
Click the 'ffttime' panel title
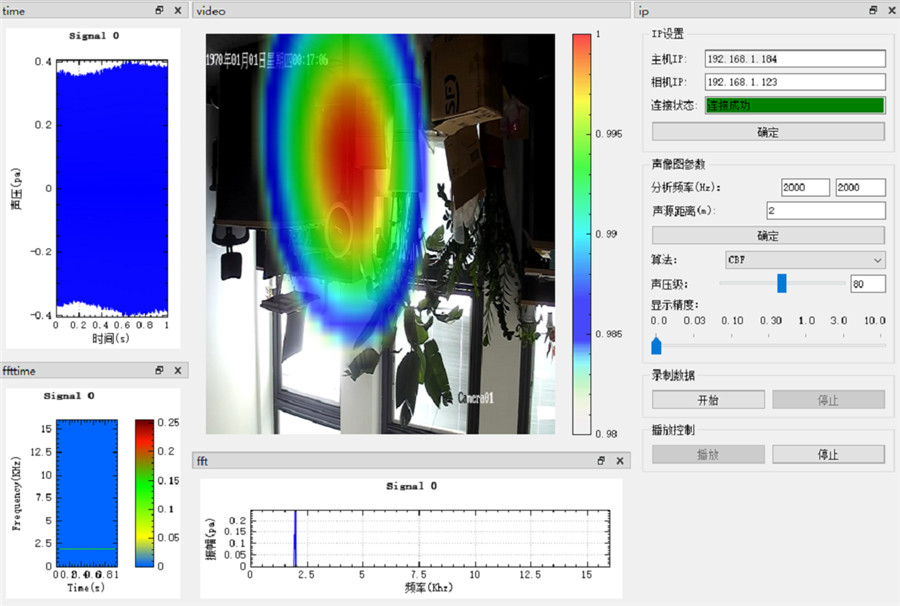point(19,371)
